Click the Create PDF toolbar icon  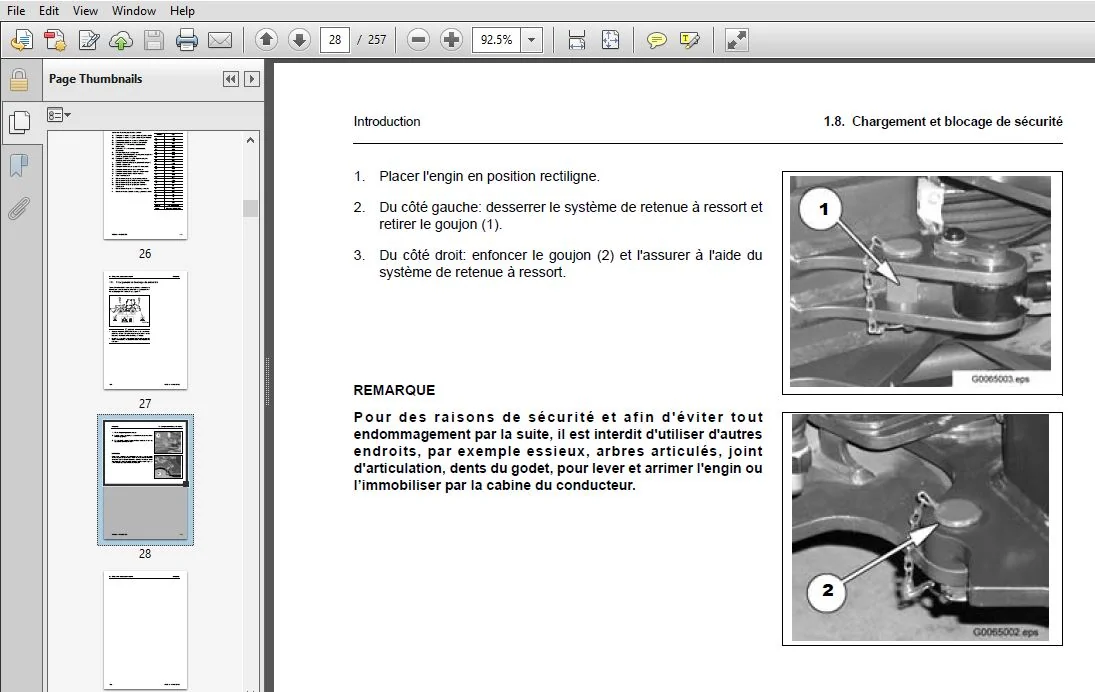pyautogui.click(x=22, y=41)
